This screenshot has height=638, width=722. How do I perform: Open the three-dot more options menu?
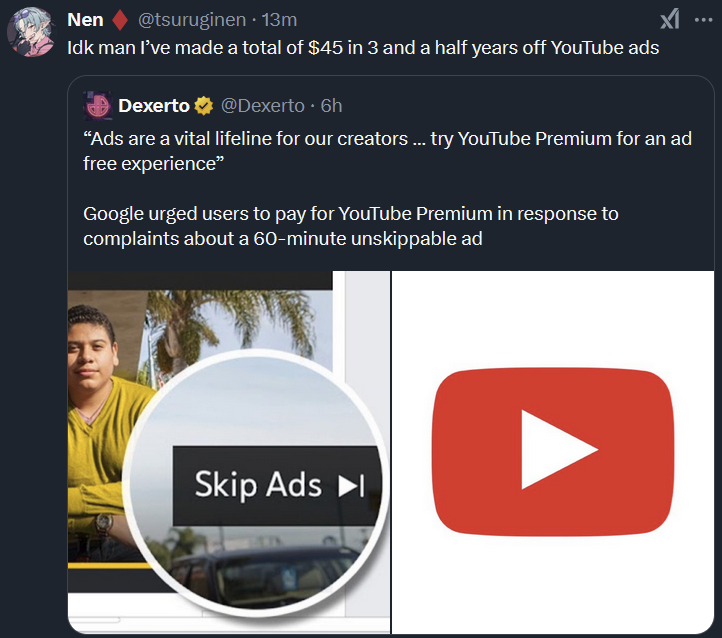703,20
